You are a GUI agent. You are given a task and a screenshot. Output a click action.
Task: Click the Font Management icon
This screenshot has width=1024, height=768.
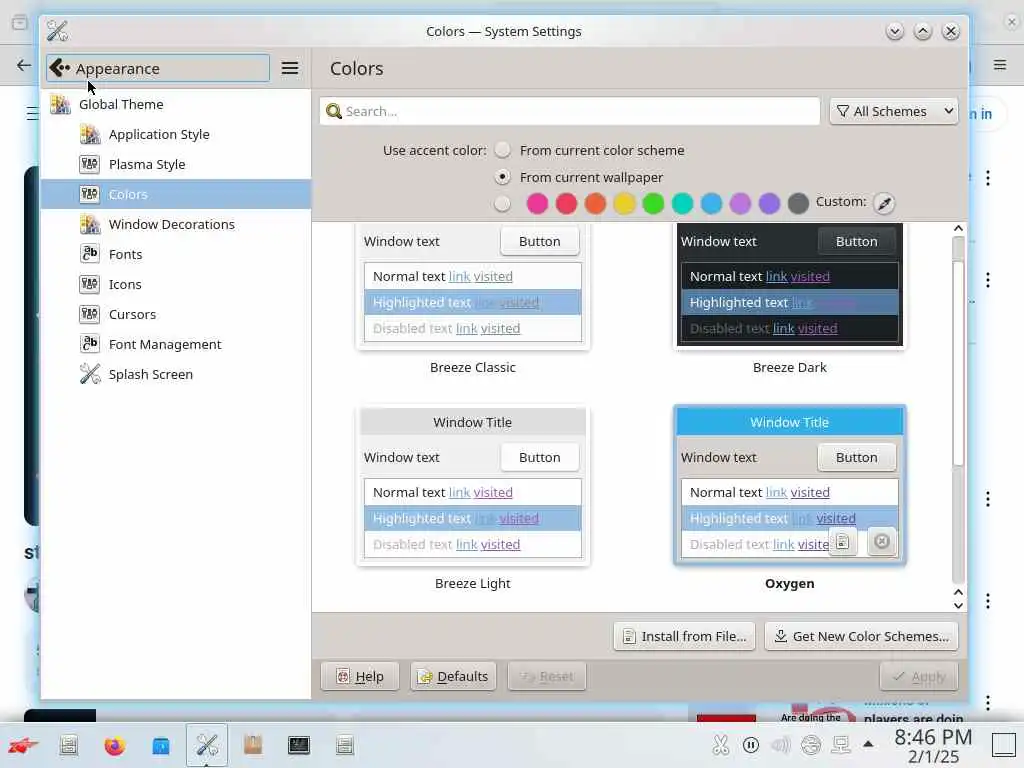click(x=89, y=344)
